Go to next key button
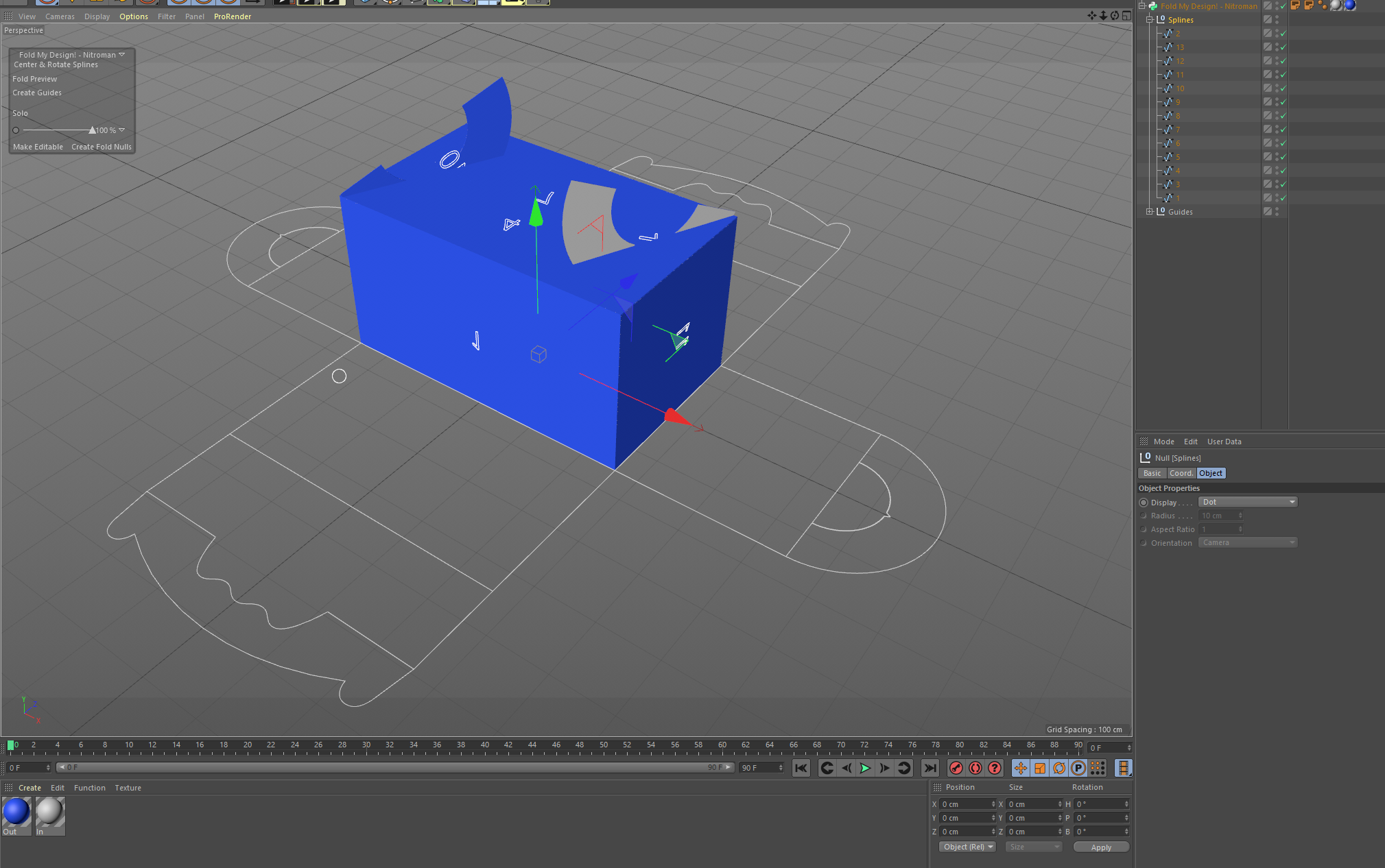The width and height of the screenshot is (1385, 868). (x=904, y=768)
